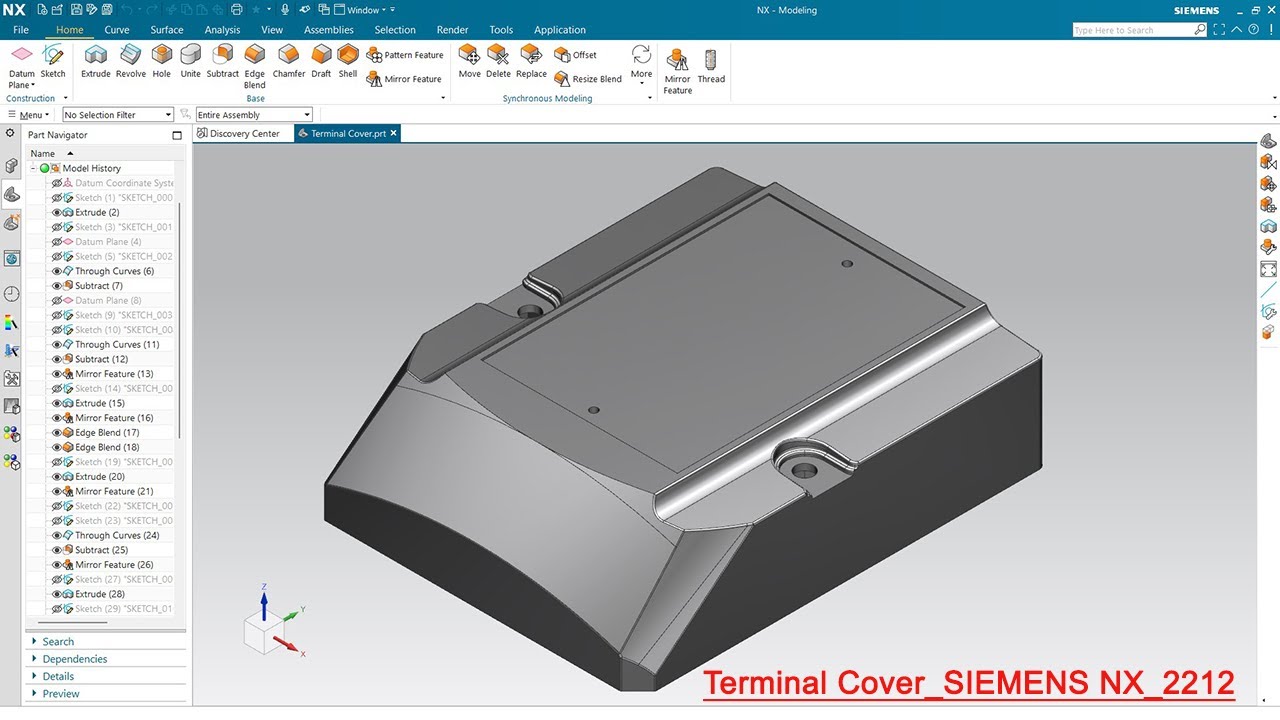Image resolution: width=1280 pixels, height=720 pixels.
Task: Toggle visibility of Subtract (7)
Action: point(57,286)
